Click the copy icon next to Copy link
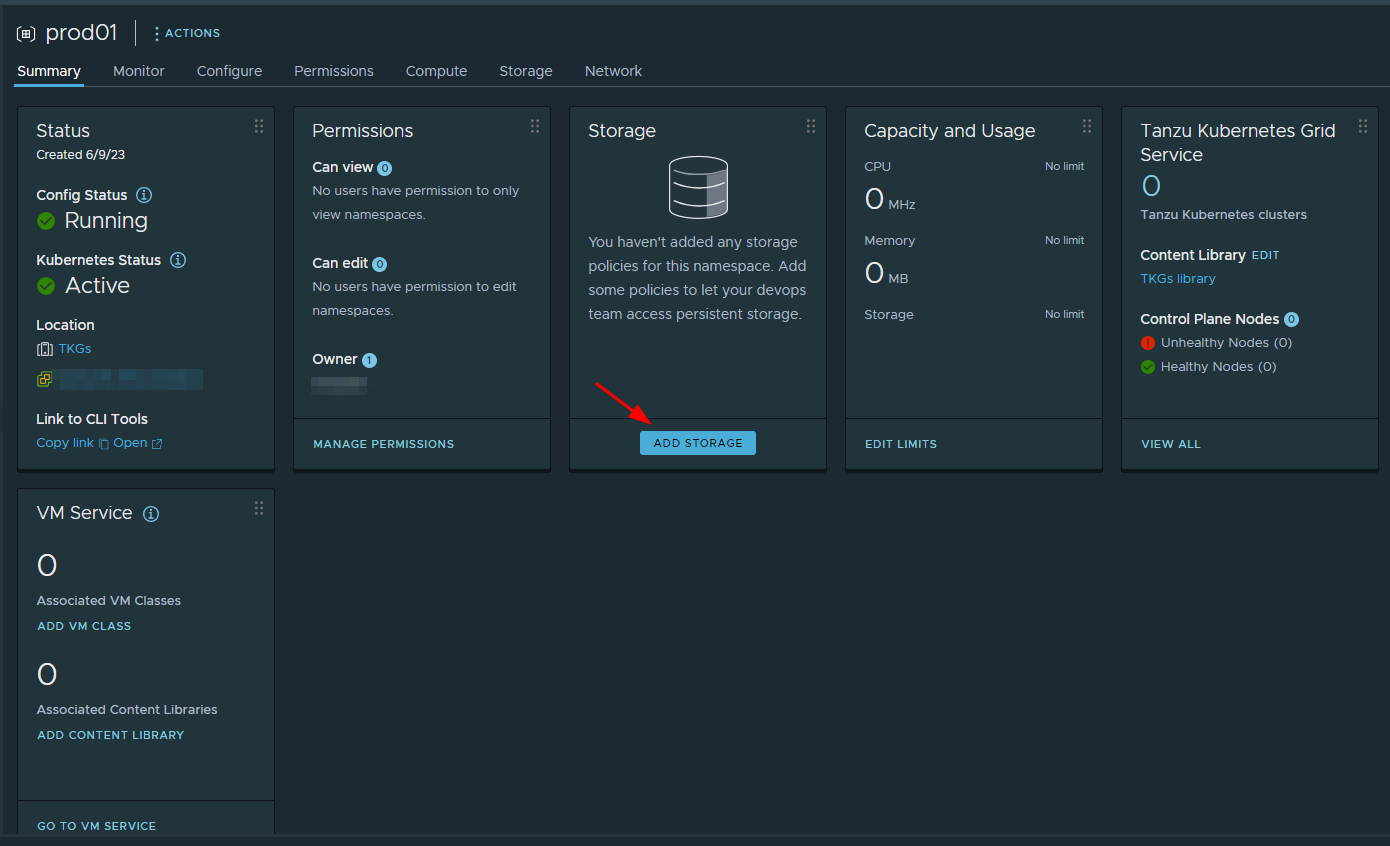1390x846 pixels. tap(103, 444)
